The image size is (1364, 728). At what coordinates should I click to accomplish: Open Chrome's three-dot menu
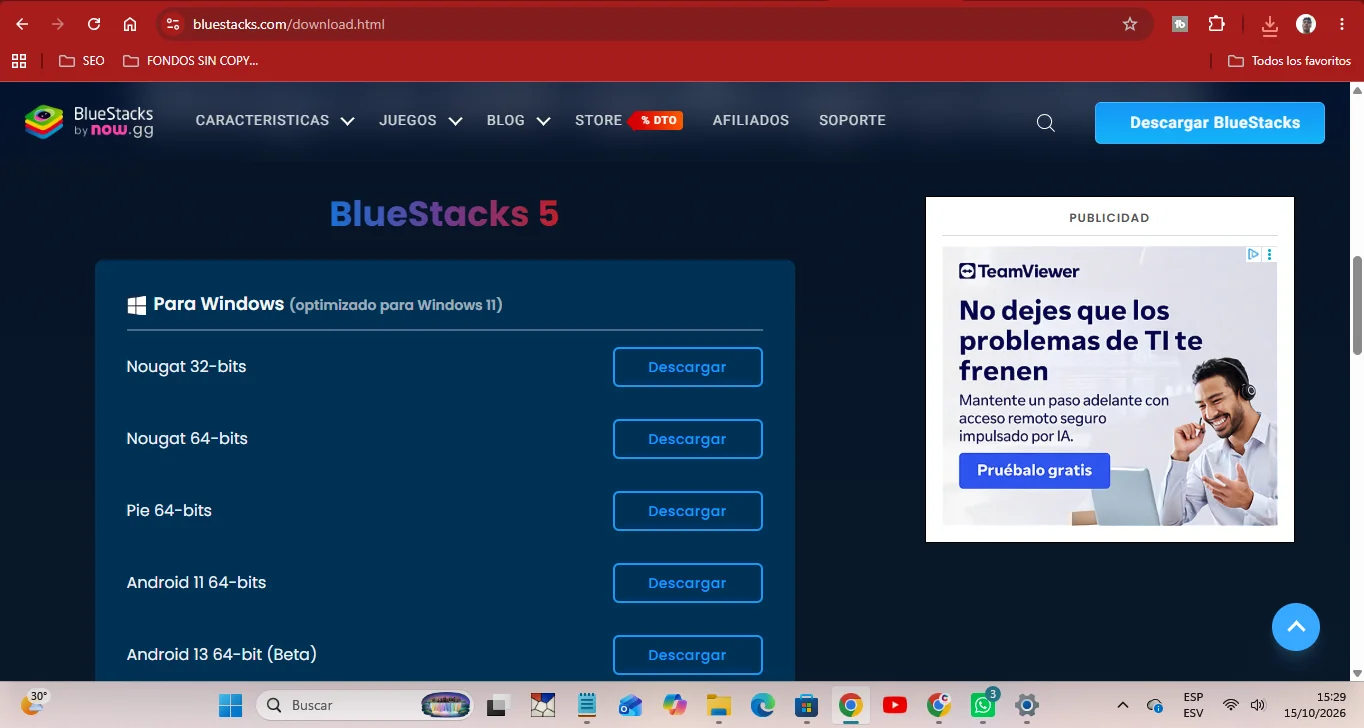1342,24
